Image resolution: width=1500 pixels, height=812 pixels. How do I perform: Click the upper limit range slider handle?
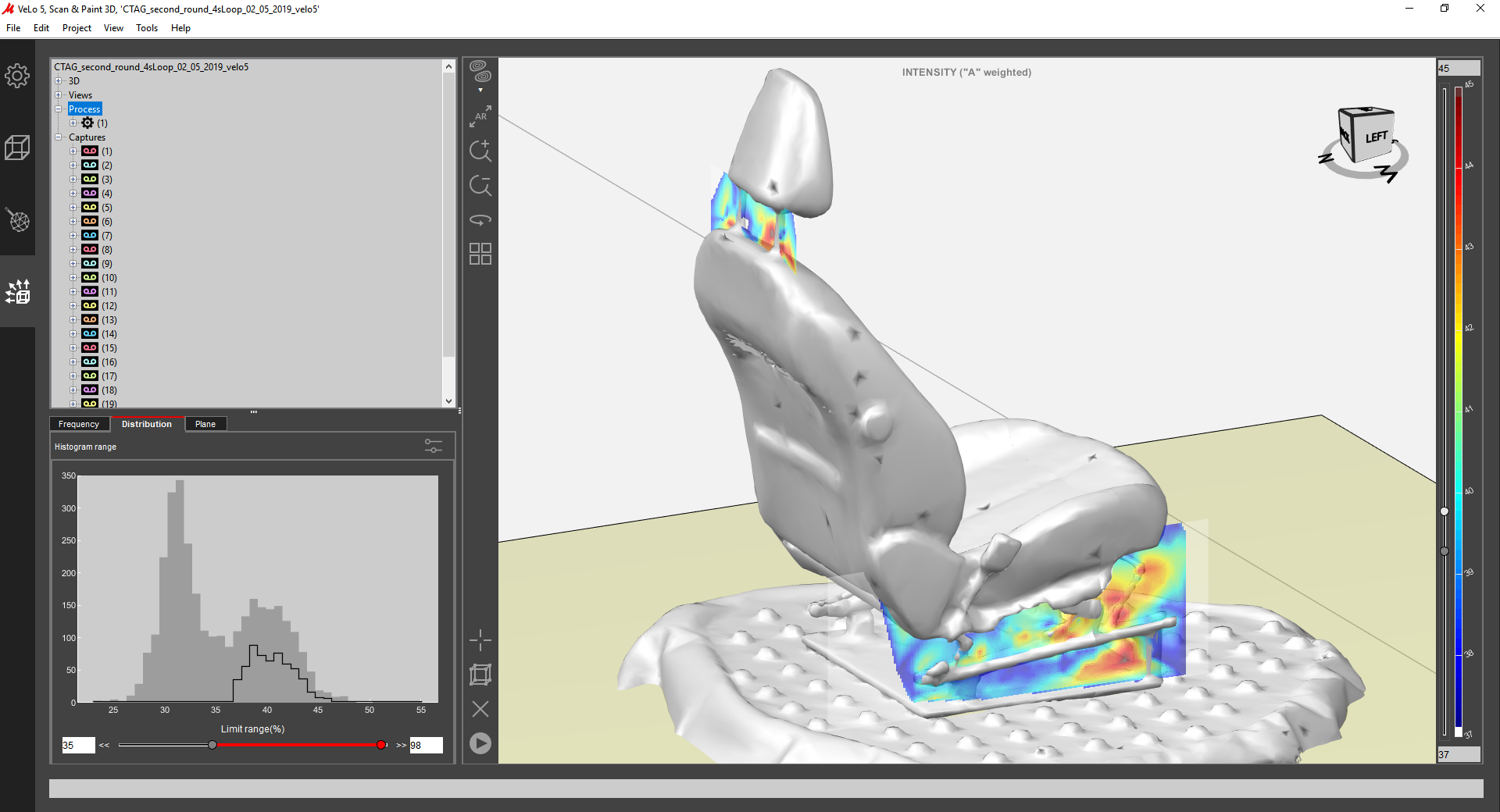pos(381,745)
